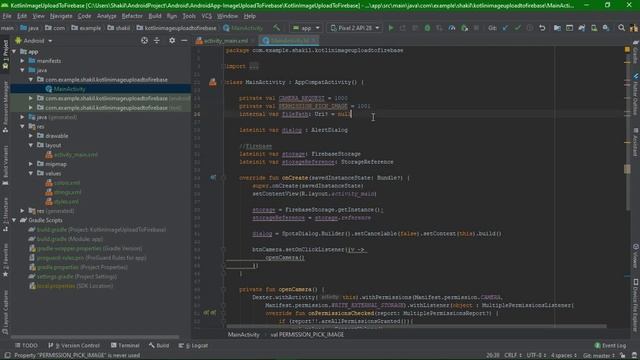Open the TODO tool window
This screenshot has height=360, width=640.
pos(26,345)
